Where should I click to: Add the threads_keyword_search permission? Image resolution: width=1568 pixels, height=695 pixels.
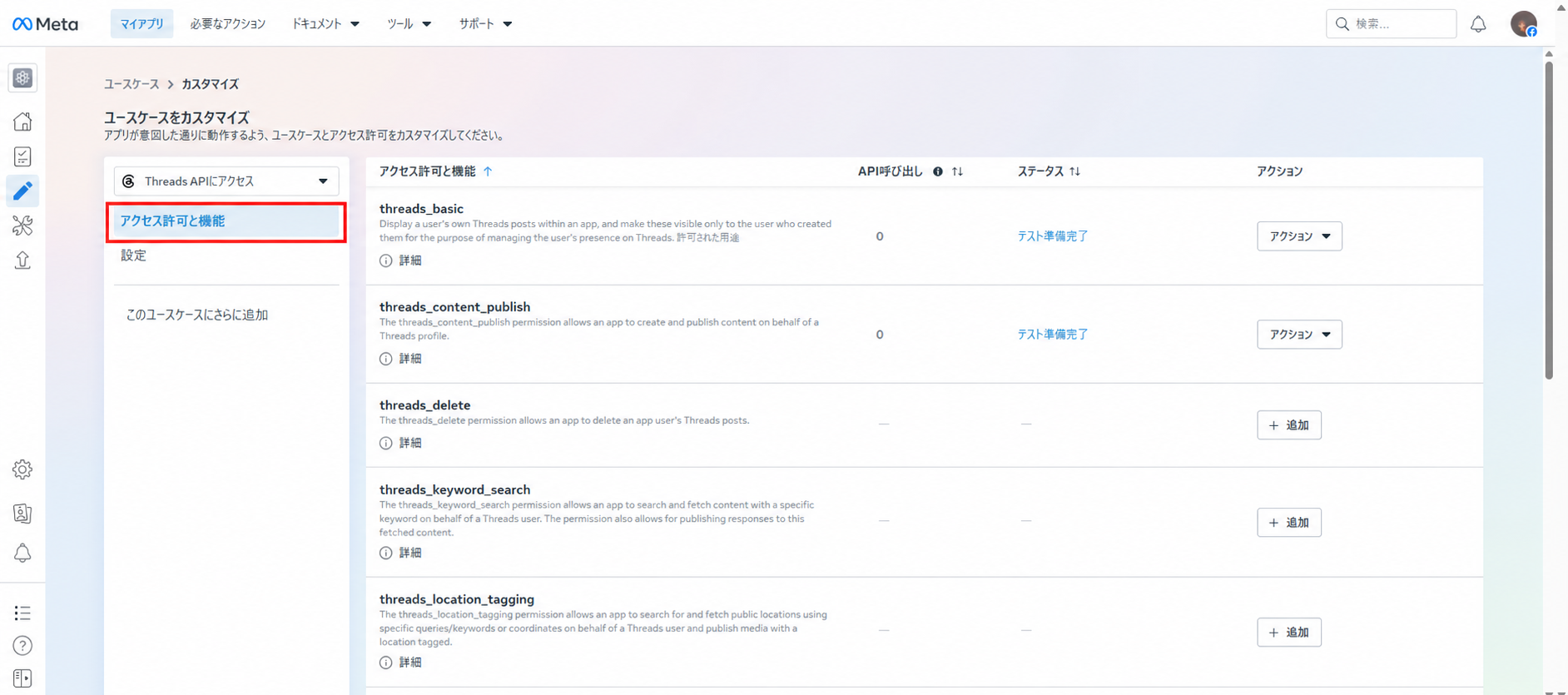[1289, 523]
